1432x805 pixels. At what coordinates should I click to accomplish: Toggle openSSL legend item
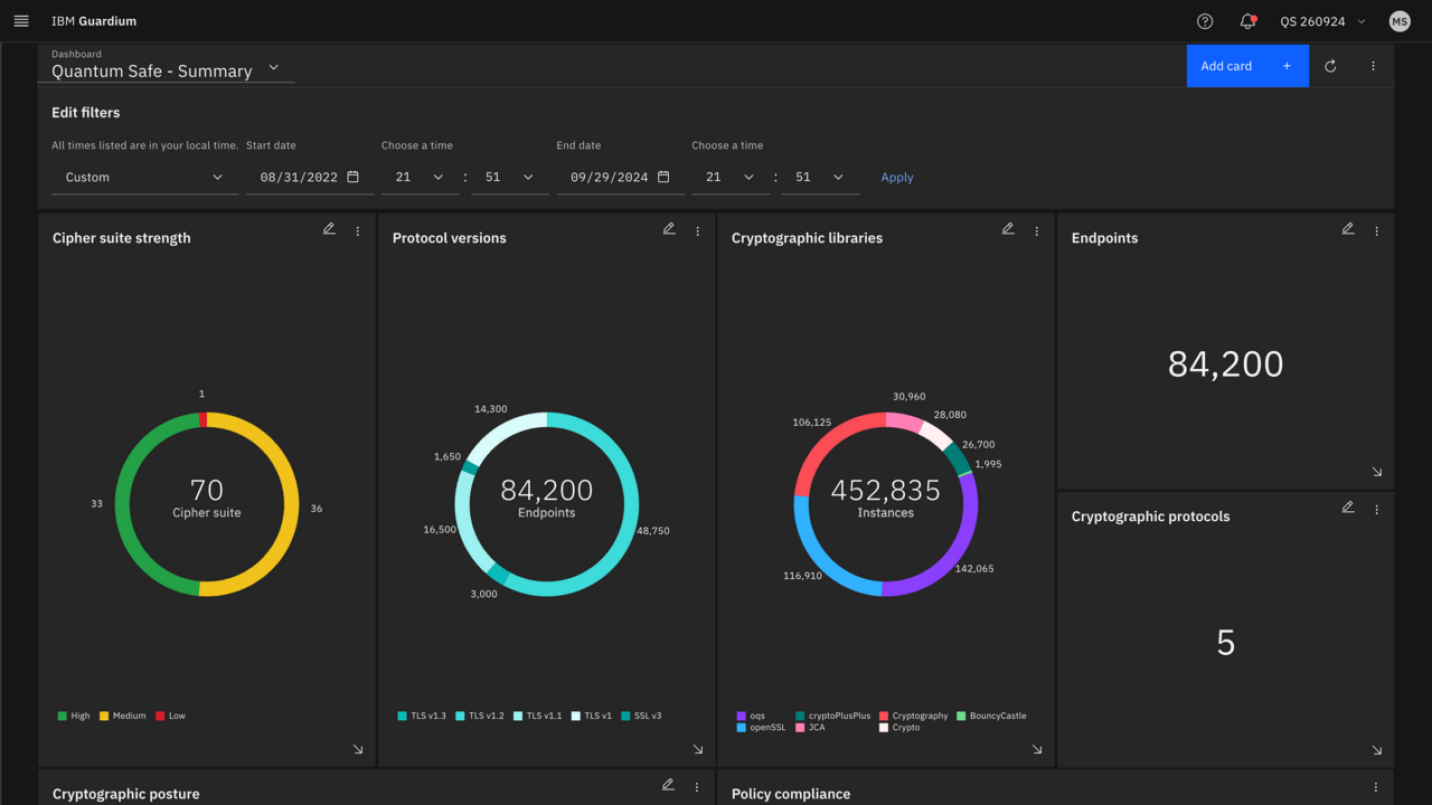coord(762,728)
